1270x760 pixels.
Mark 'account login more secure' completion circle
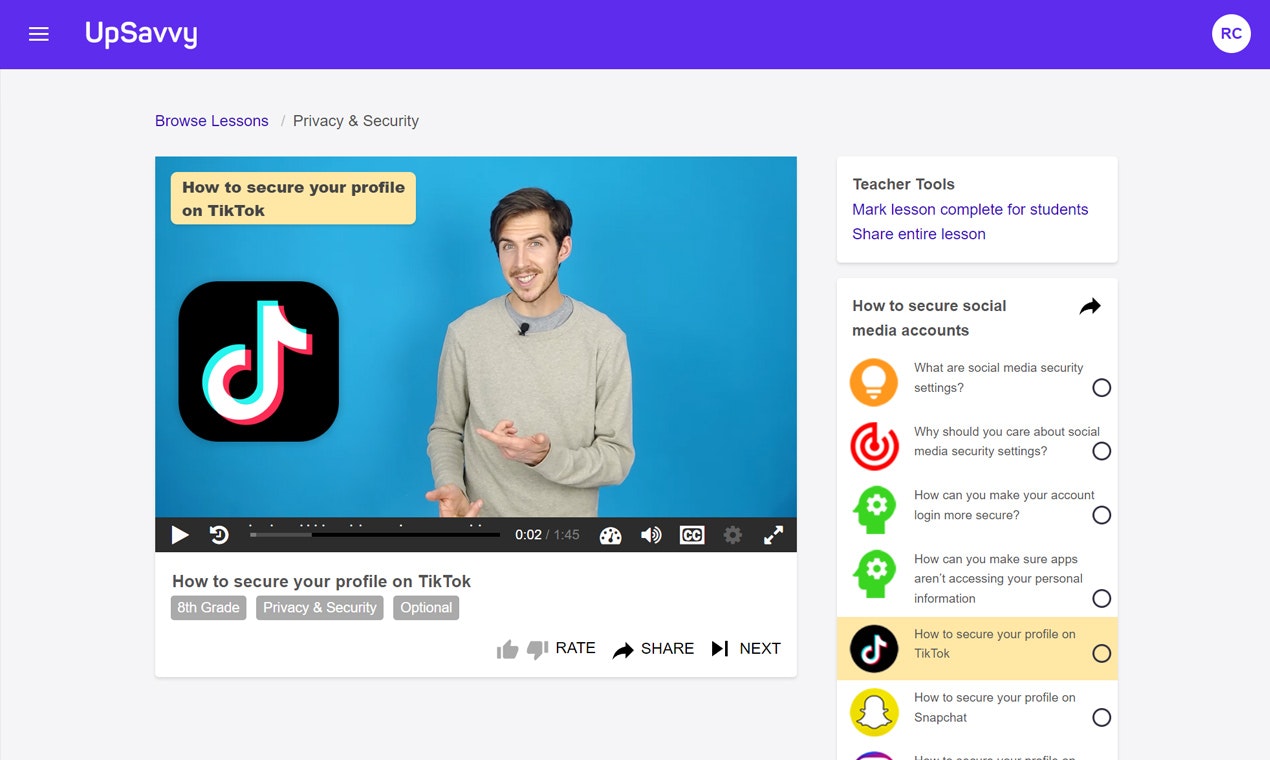pyautogui.click(x=1101, y=515)
